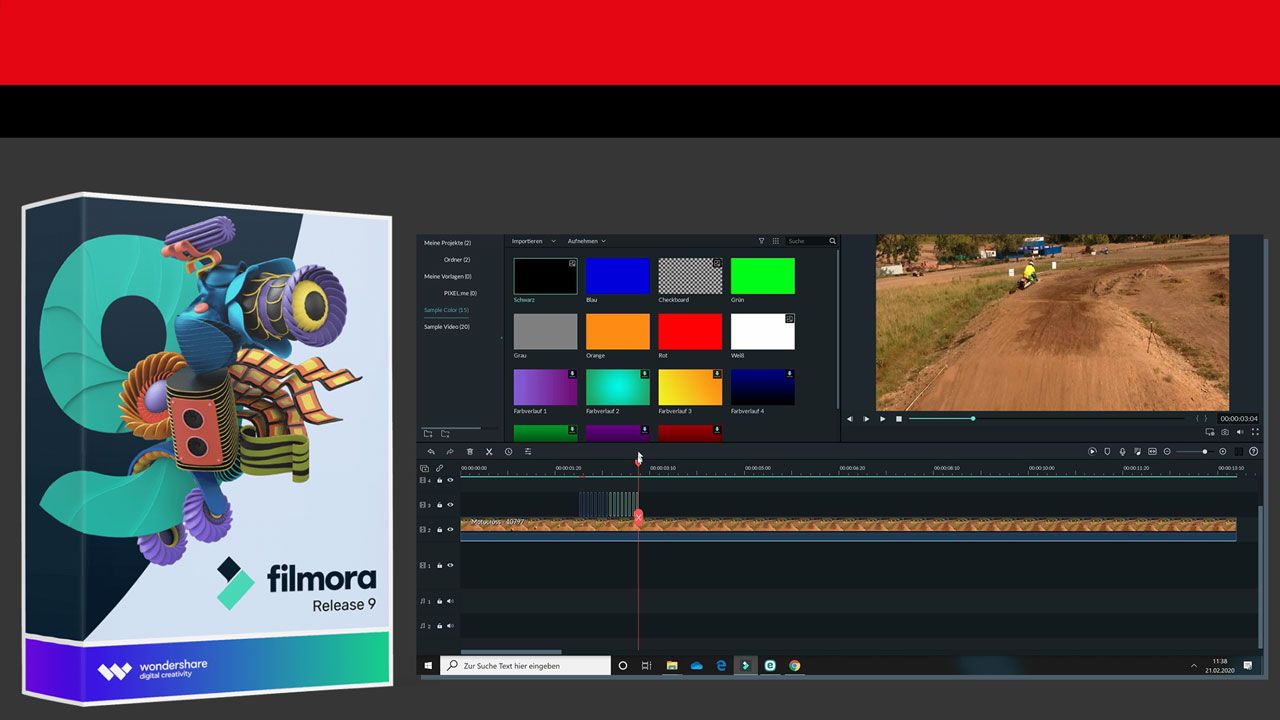
Task: Select the Delete trash icon in timeline toolbar
Action: click(x=470, y=451)
